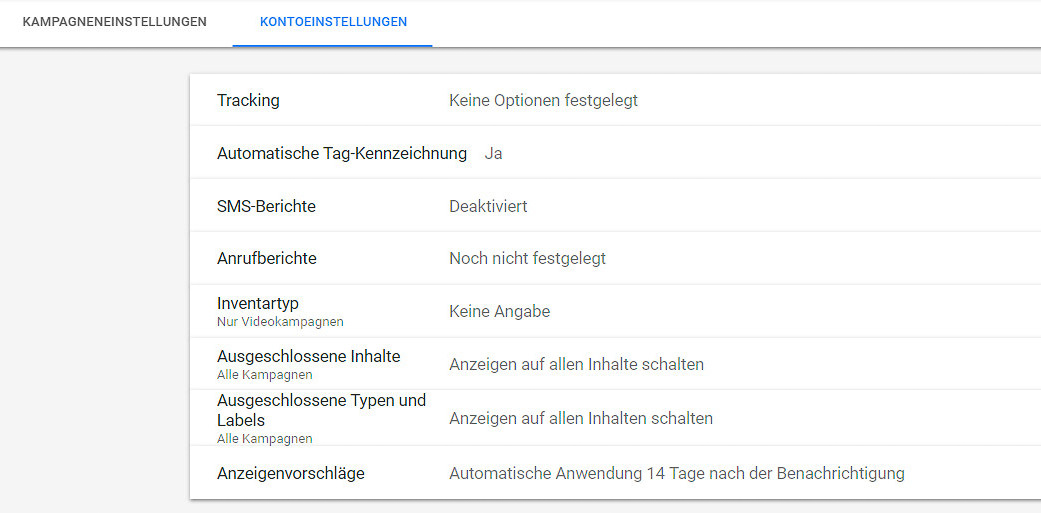Click 'Keine Optionen festgelegt' tracking value
Viewport: 1041px width, 513px height.
click(543, 100)
